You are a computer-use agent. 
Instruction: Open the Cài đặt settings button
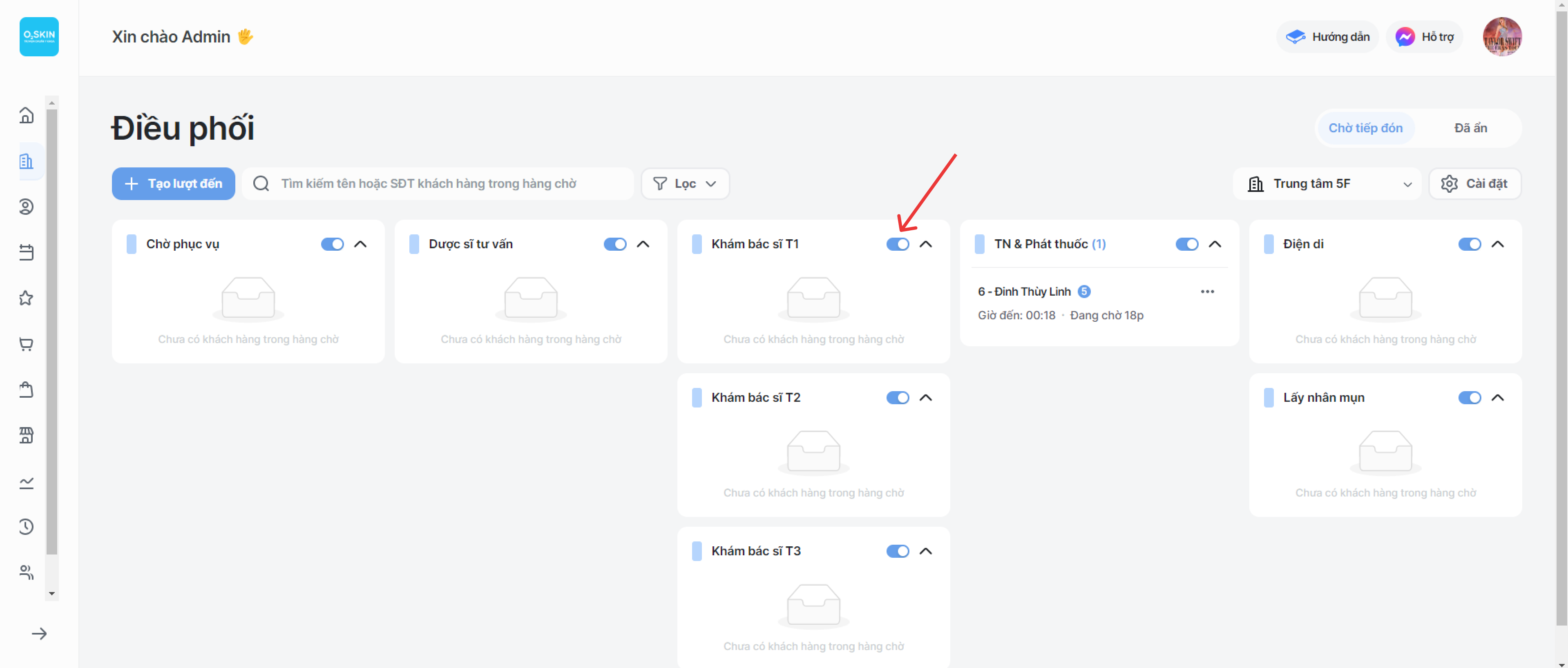pos(1474,184)
